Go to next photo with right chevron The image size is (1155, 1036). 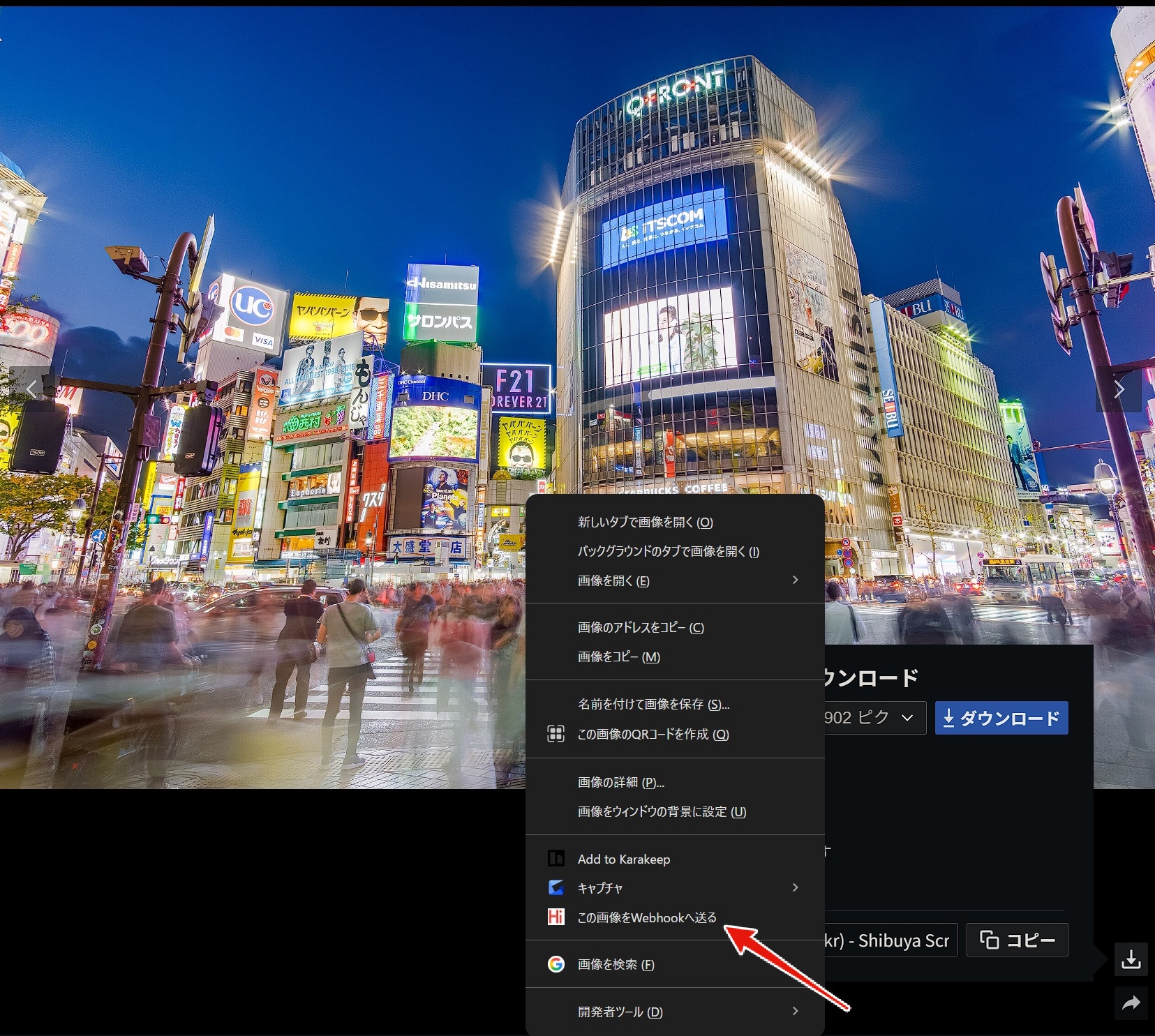pos(1119,389)
